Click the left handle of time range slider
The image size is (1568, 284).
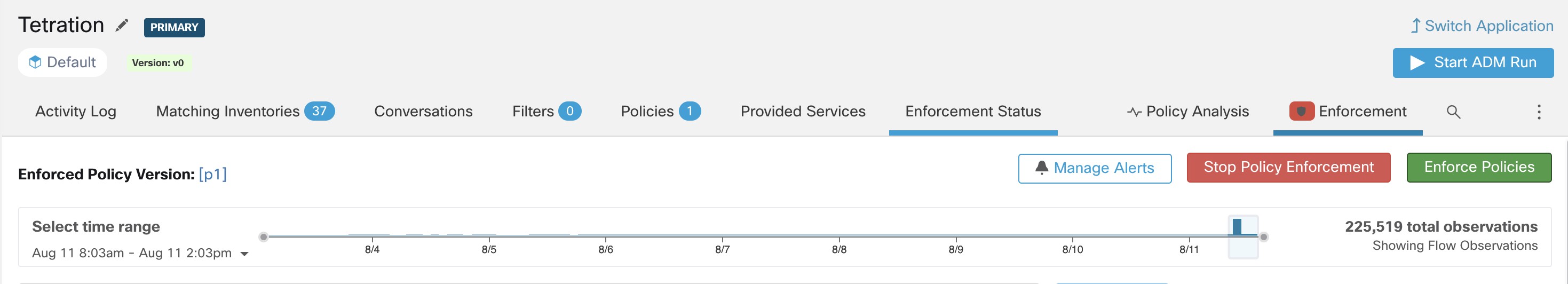(x=263, y=237)
